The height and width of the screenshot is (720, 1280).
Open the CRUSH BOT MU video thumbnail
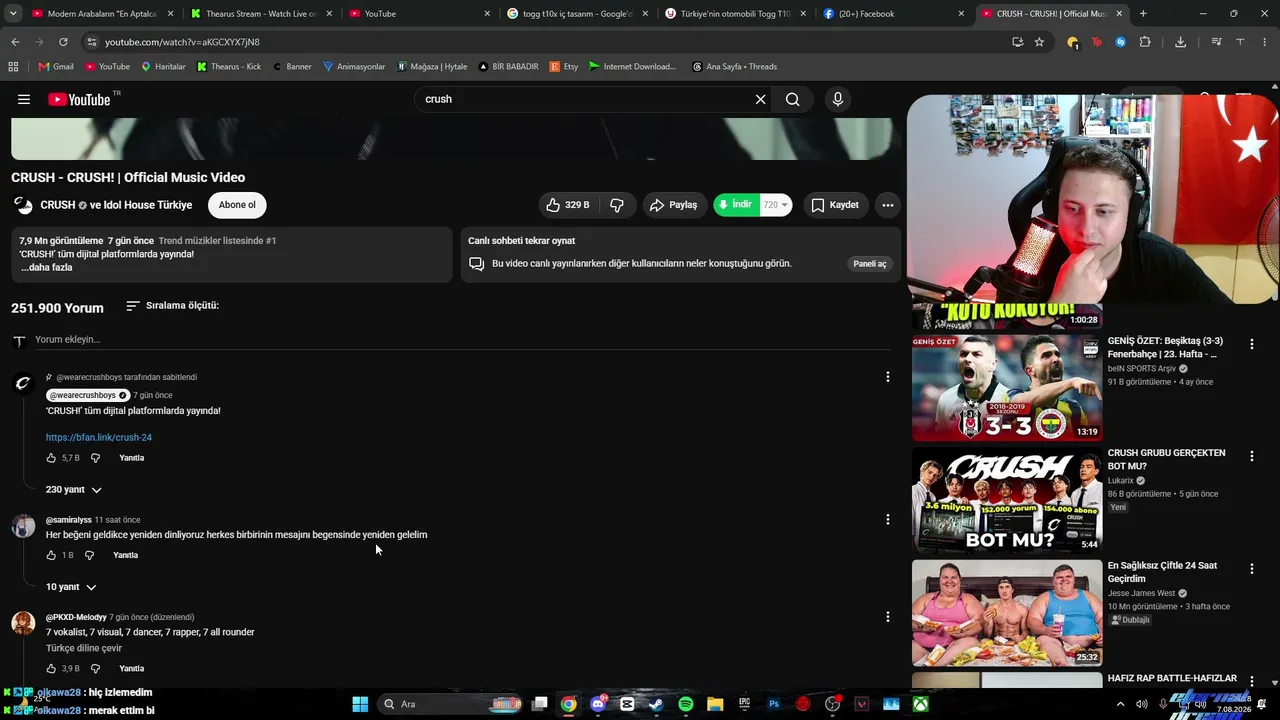coord(1007,499)
